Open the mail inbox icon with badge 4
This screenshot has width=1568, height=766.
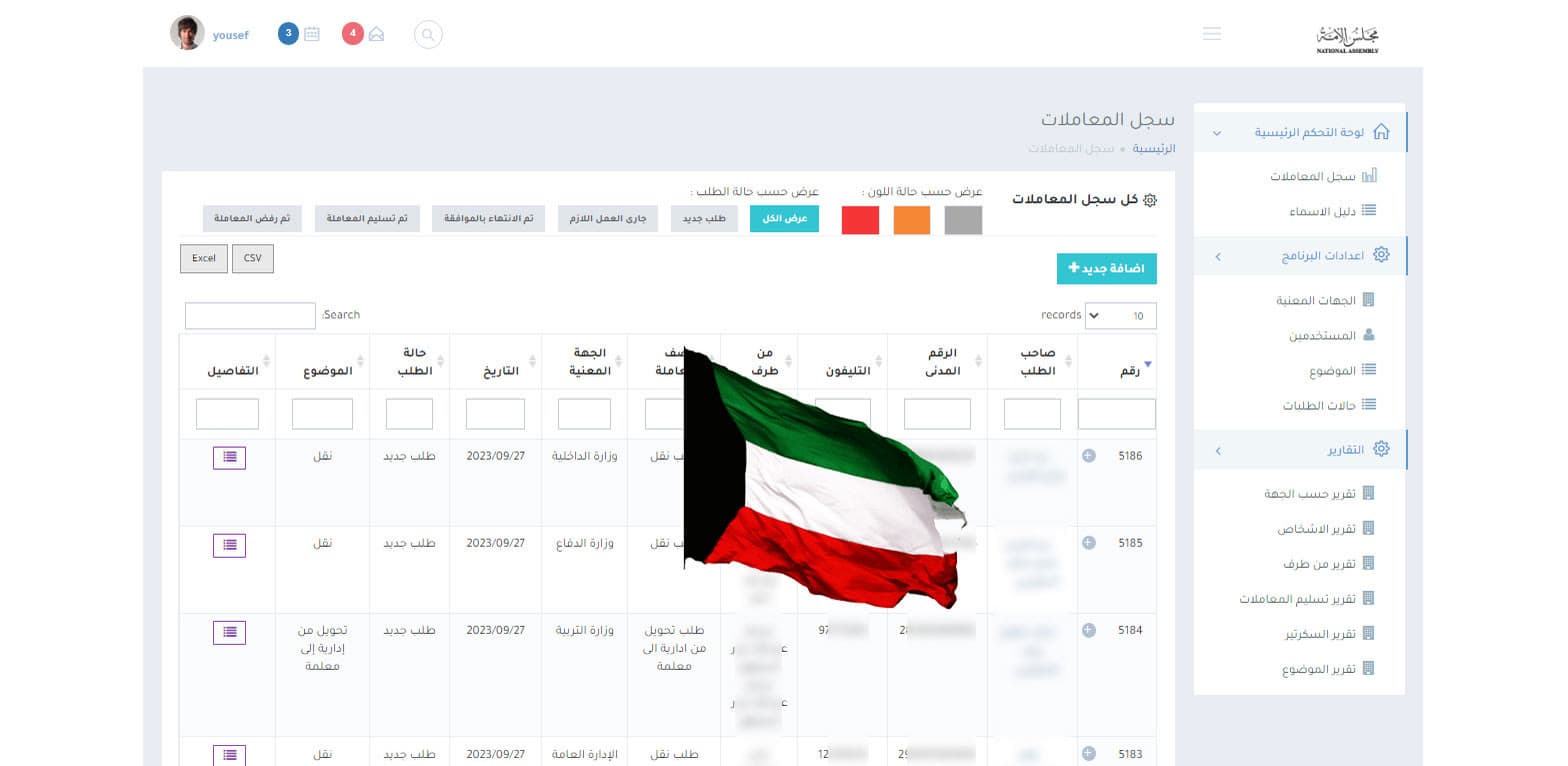pos(376,34)
